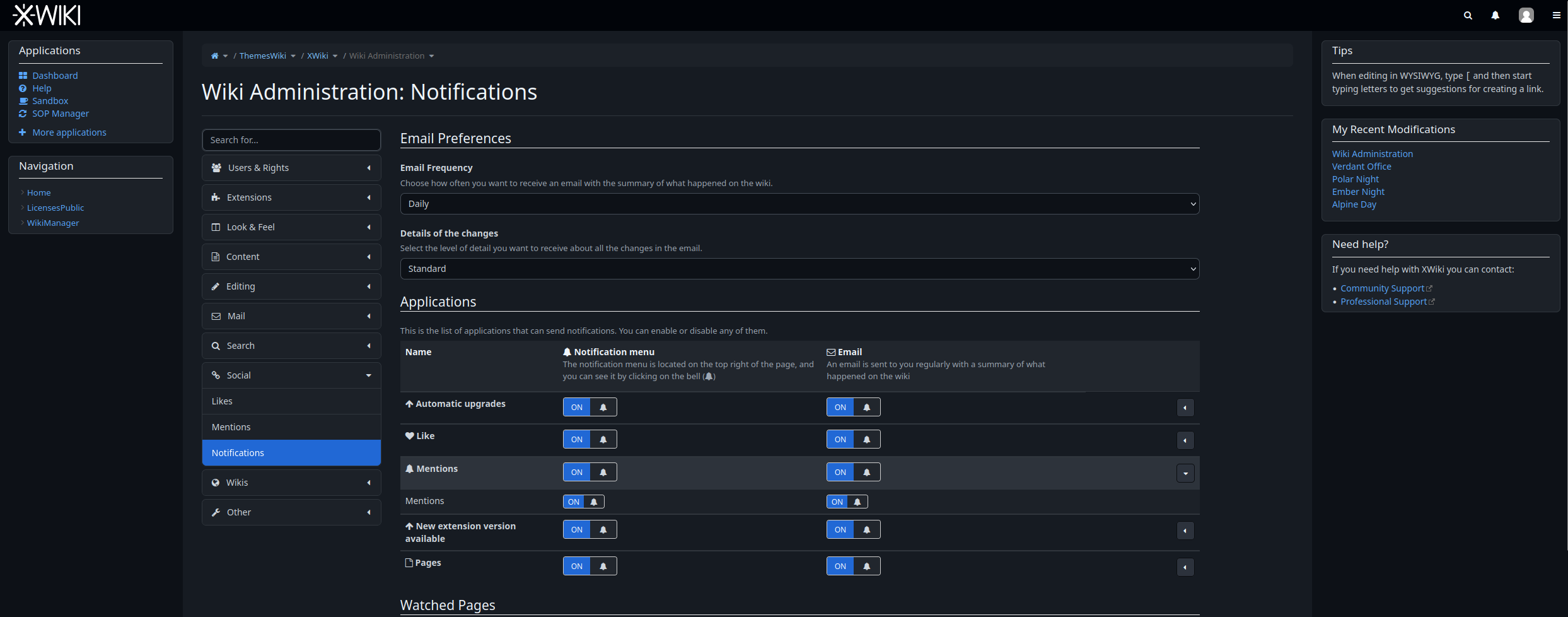Toggle Pages notification menu switch
Viewport: 1568px width, 617px height.
click(589, 566)
